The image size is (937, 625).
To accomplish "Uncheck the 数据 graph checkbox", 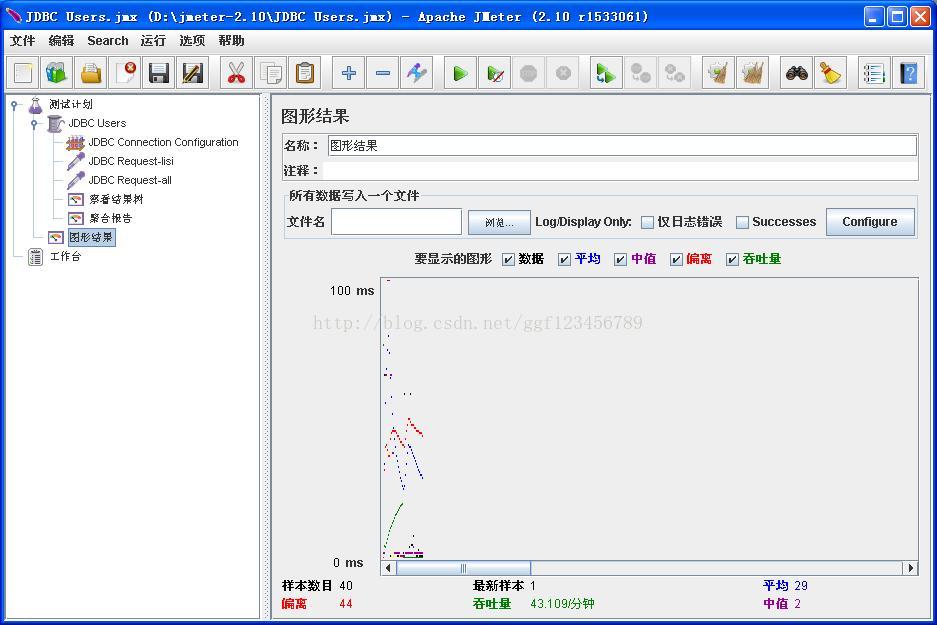I will 508,259.
